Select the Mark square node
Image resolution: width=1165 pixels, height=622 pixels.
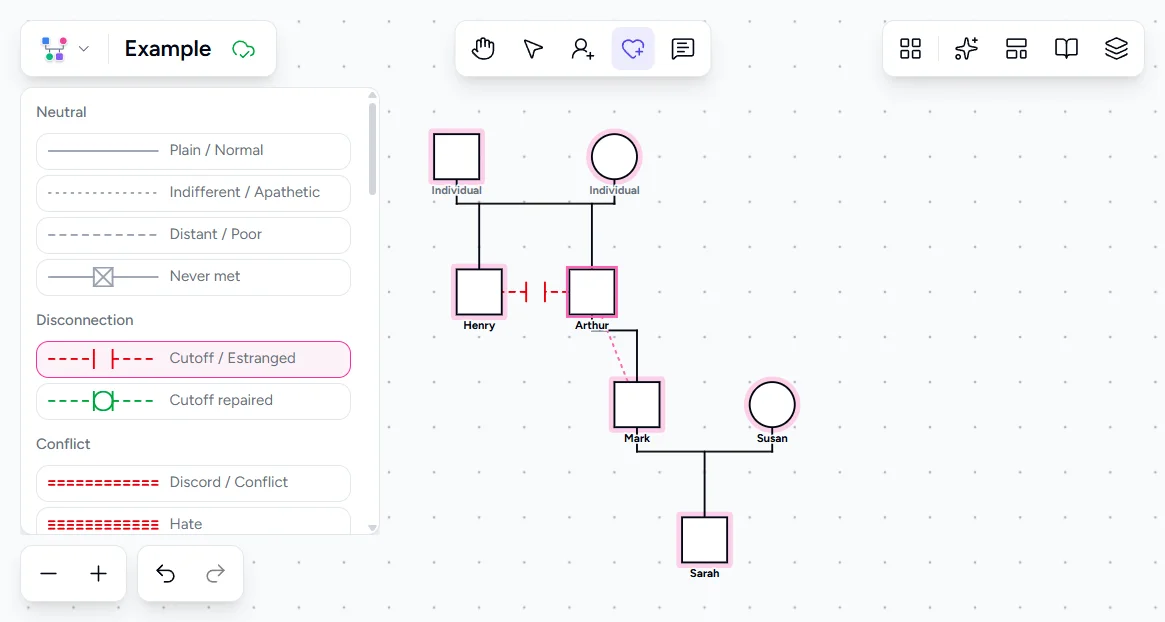[637, 405]
